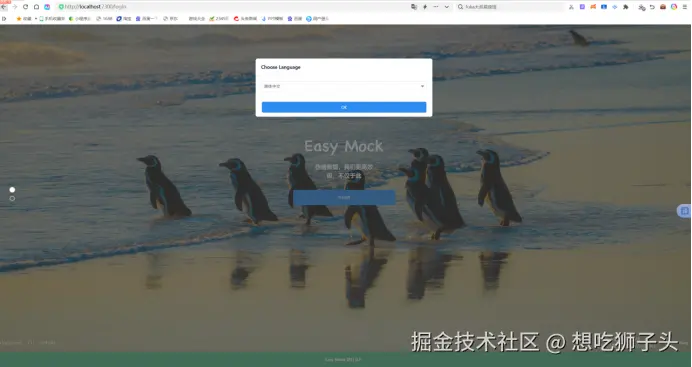Click the star 收藏 favorites button
The width and height of the screenshot is (692, 367).
[x=24, y=19]
